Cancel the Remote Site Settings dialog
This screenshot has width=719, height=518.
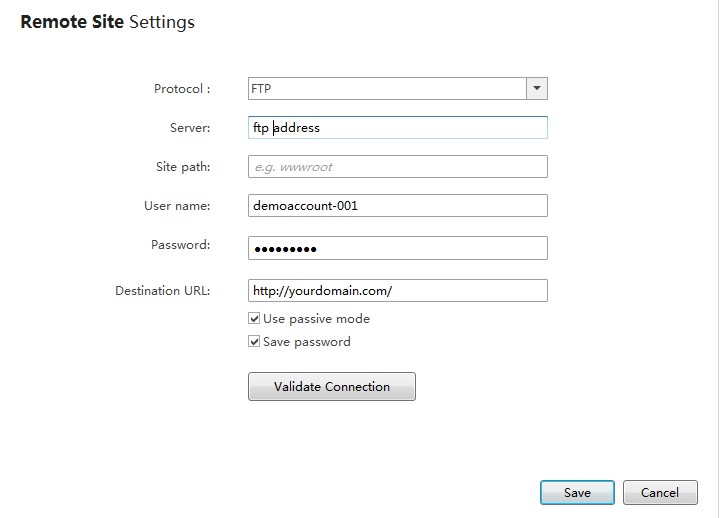[659, 492]
